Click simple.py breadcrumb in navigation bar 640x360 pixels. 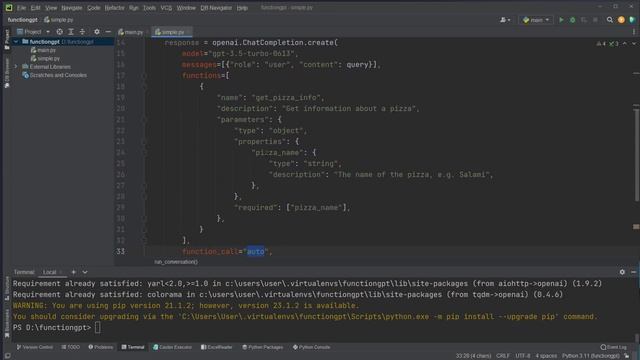click(x=59, y=20)
